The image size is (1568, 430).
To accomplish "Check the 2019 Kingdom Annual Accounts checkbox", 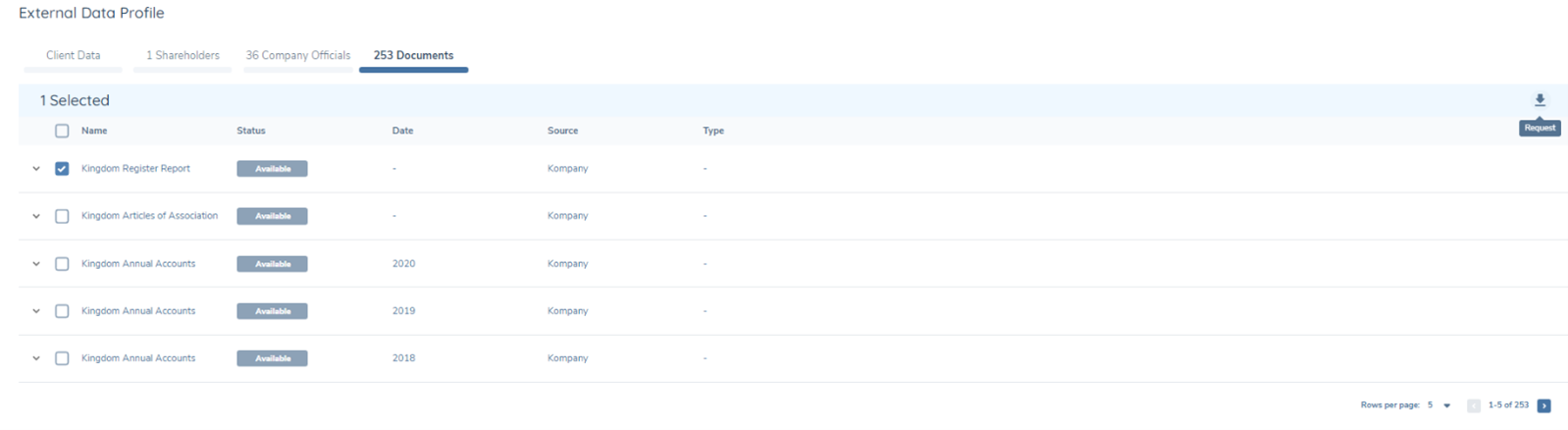I will coord(62,311).
